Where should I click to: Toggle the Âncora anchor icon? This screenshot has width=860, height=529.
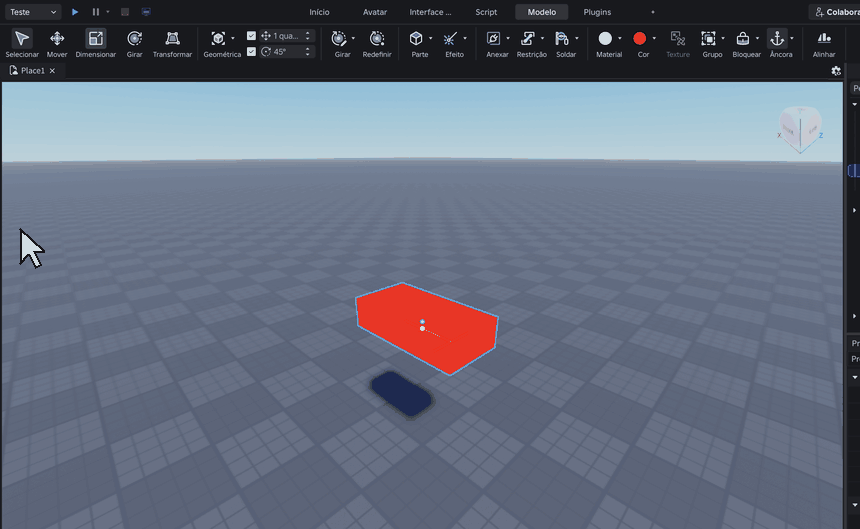(777, 38)
